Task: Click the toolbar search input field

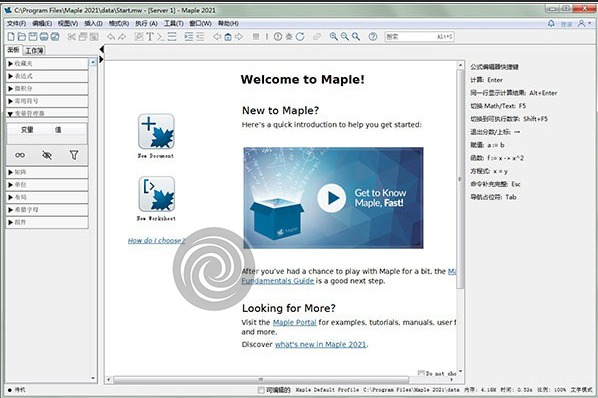Action: pos(420,37)
